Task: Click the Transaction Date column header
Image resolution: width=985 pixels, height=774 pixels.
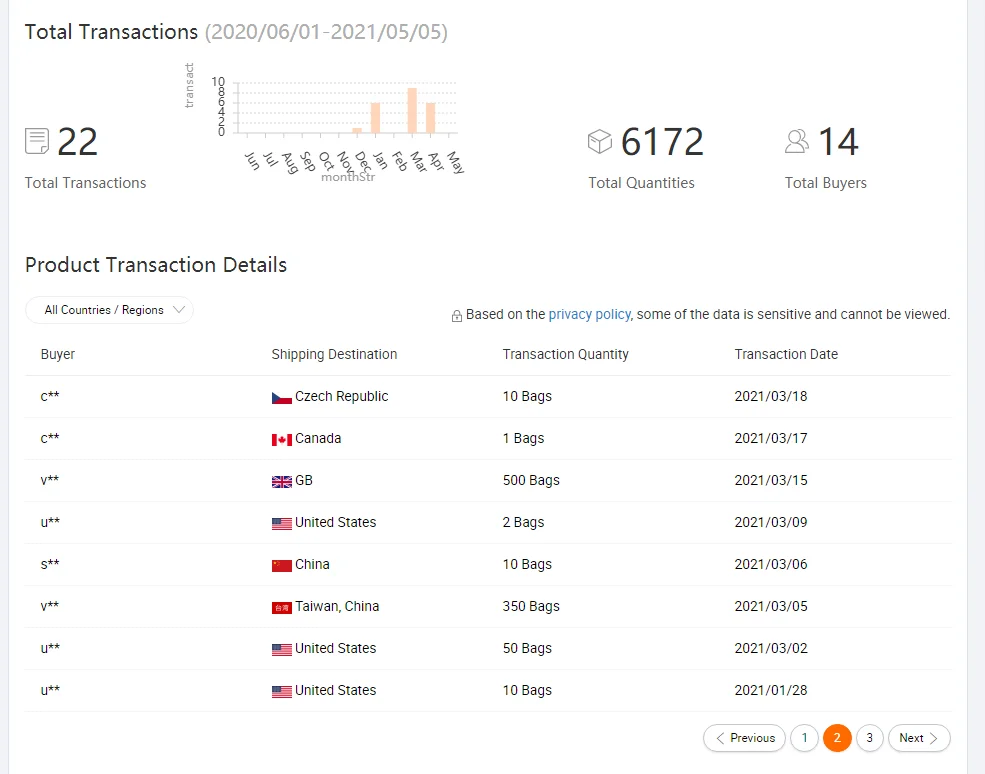Action: [x=786, y=354]
